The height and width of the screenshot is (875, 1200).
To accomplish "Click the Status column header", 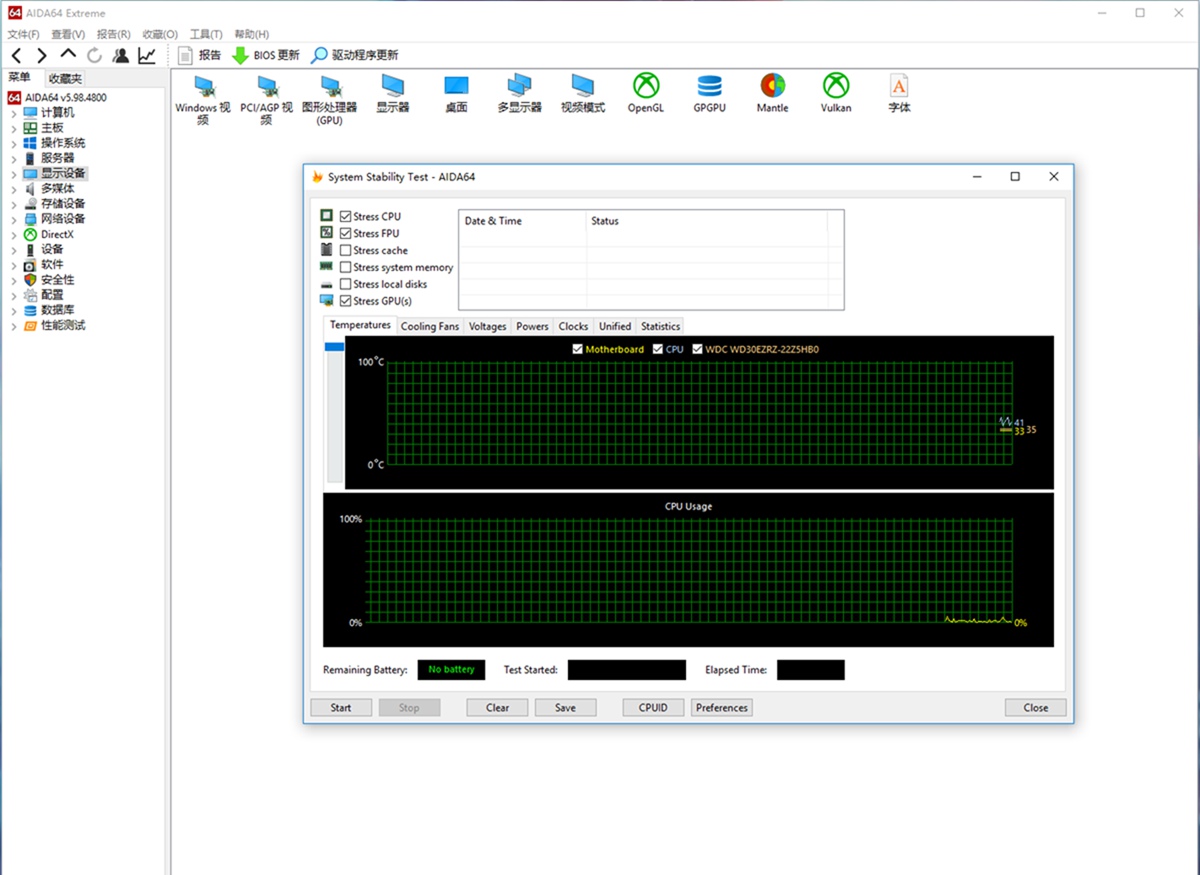I will [x=706, y=221].
